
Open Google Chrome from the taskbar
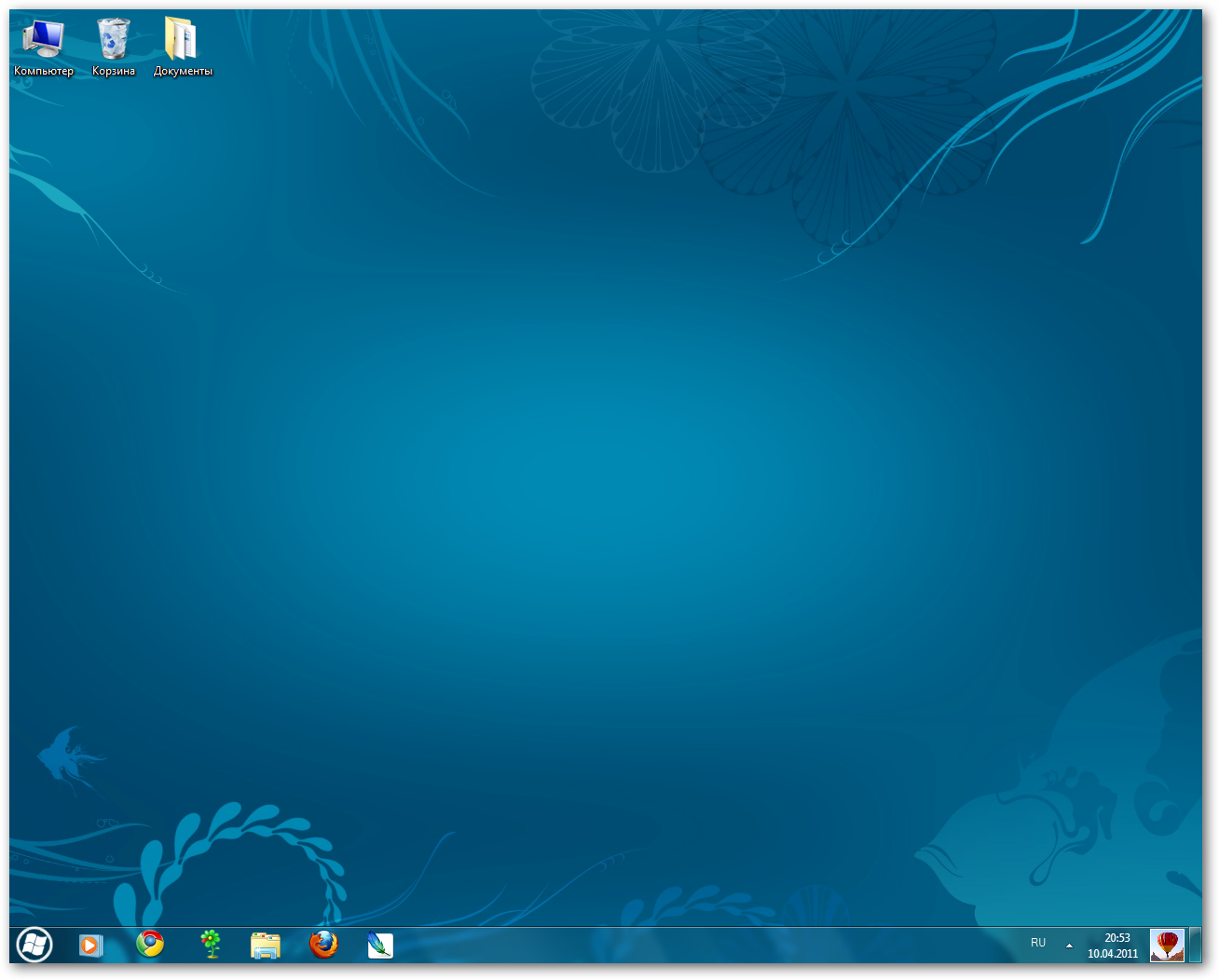(150, 945)
